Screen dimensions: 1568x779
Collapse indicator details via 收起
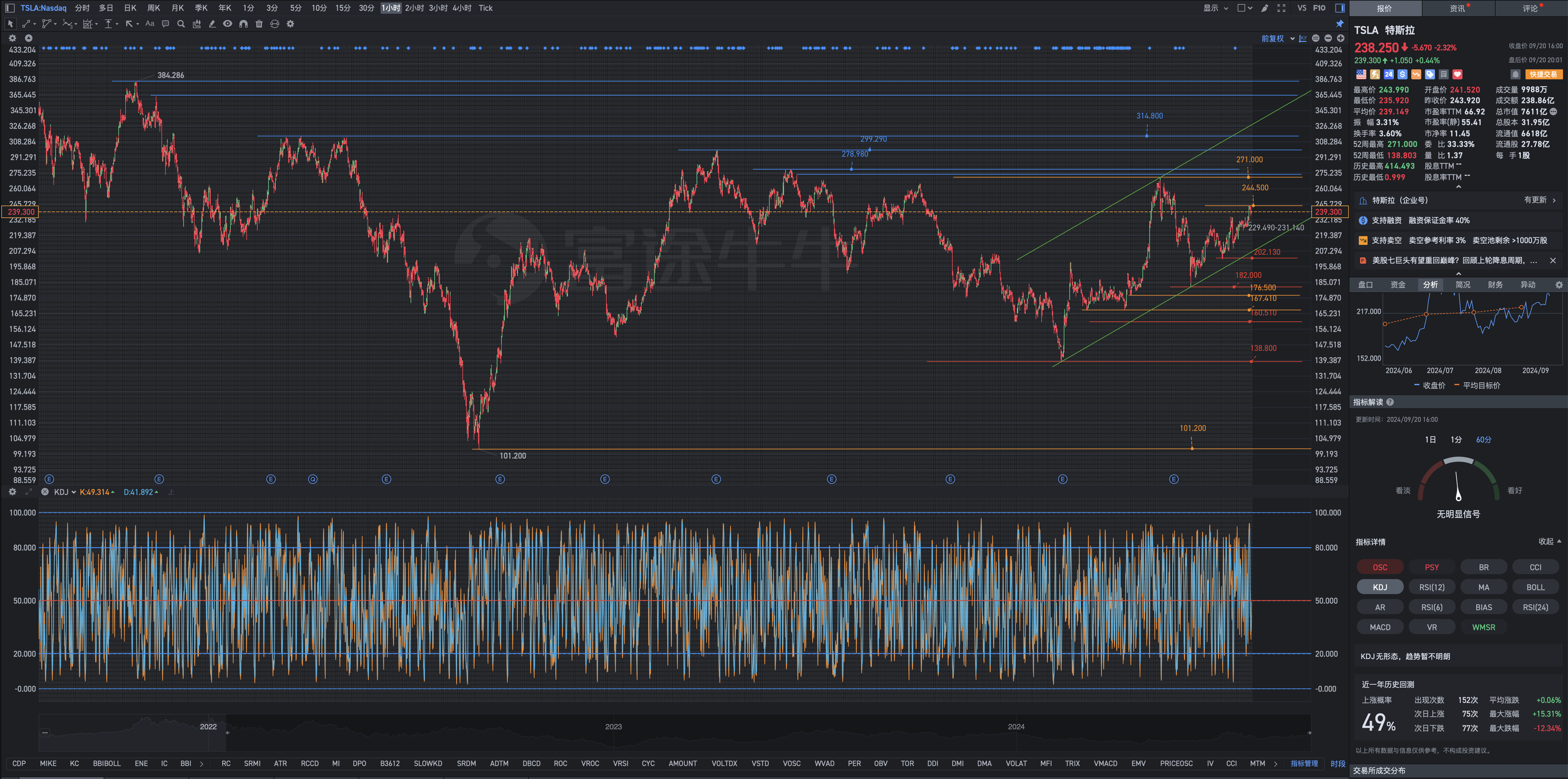(x=1550, y=541)
